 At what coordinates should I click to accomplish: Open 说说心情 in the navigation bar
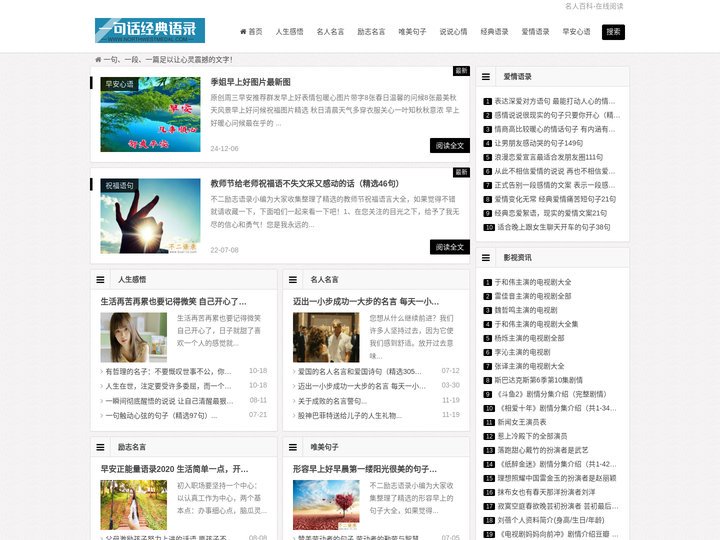pos(453,32)
